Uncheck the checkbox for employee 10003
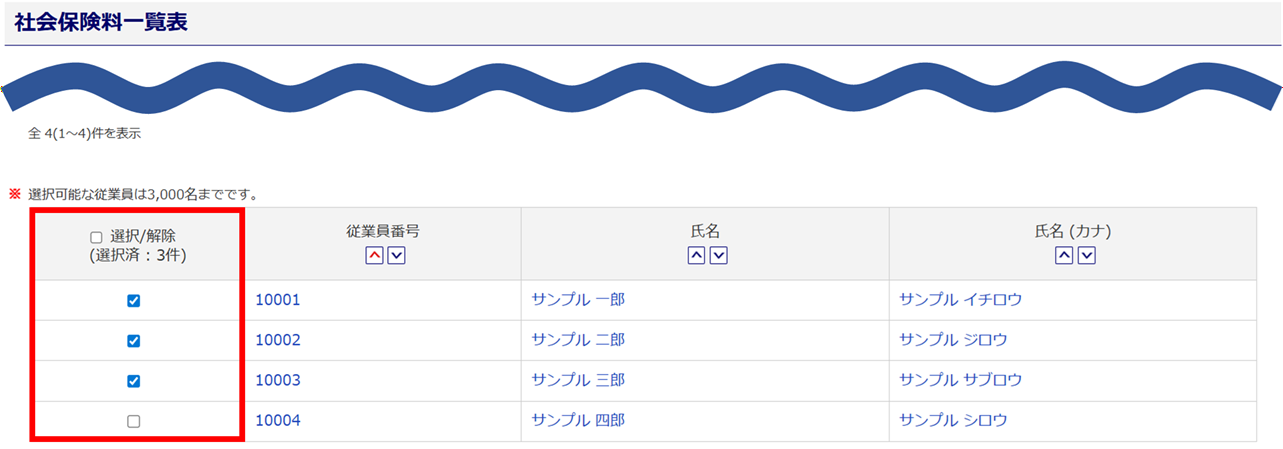This screenshot has height=449, width=1283. coord(134,381)
